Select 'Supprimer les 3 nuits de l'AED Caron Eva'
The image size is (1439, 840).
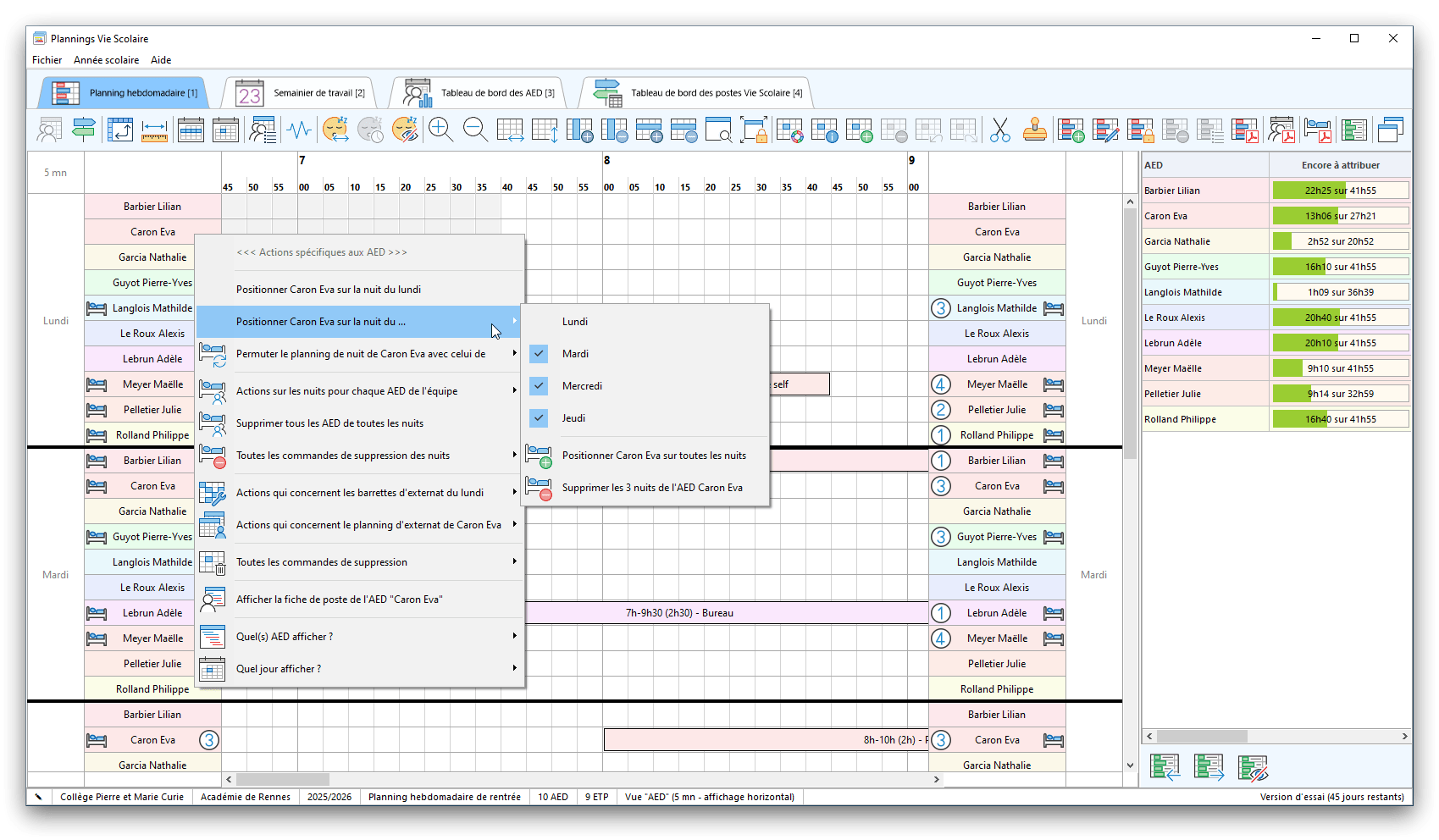click(652, 488)
